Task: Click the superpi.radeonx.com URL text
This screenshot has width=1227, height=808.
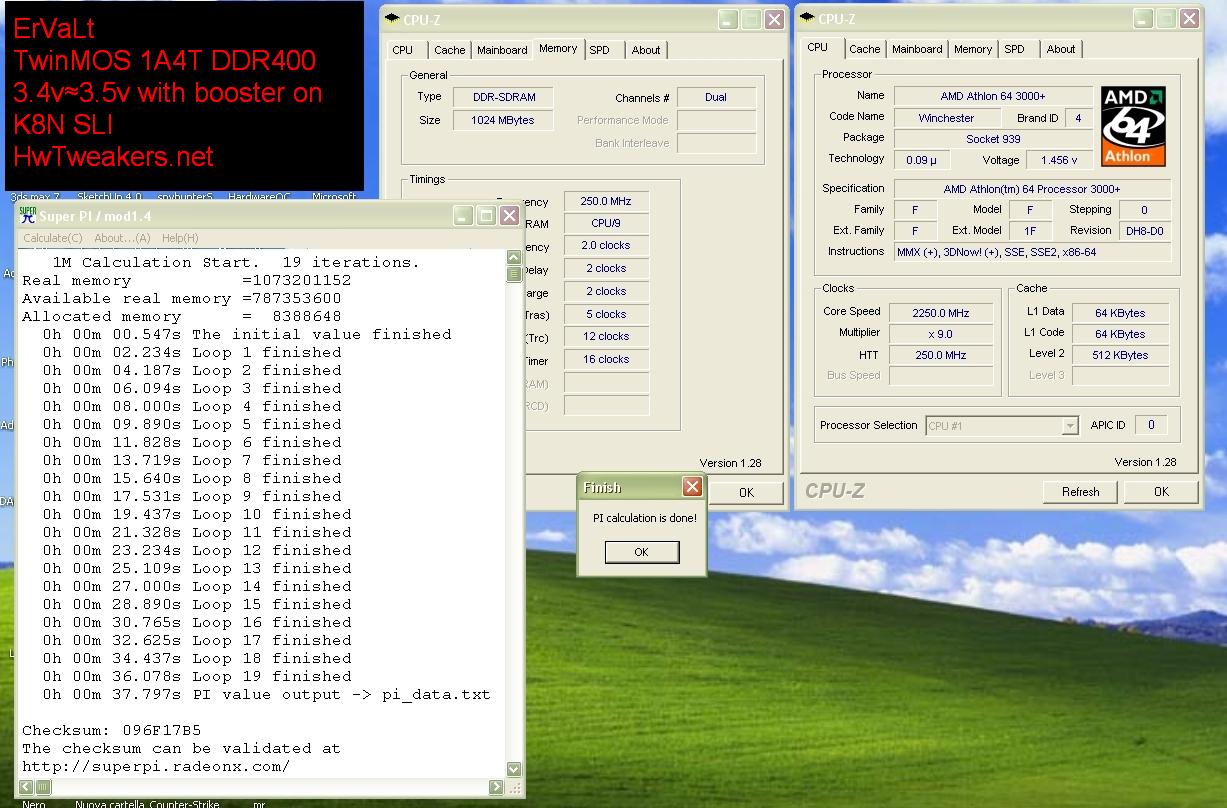Action: click(156, 766)
